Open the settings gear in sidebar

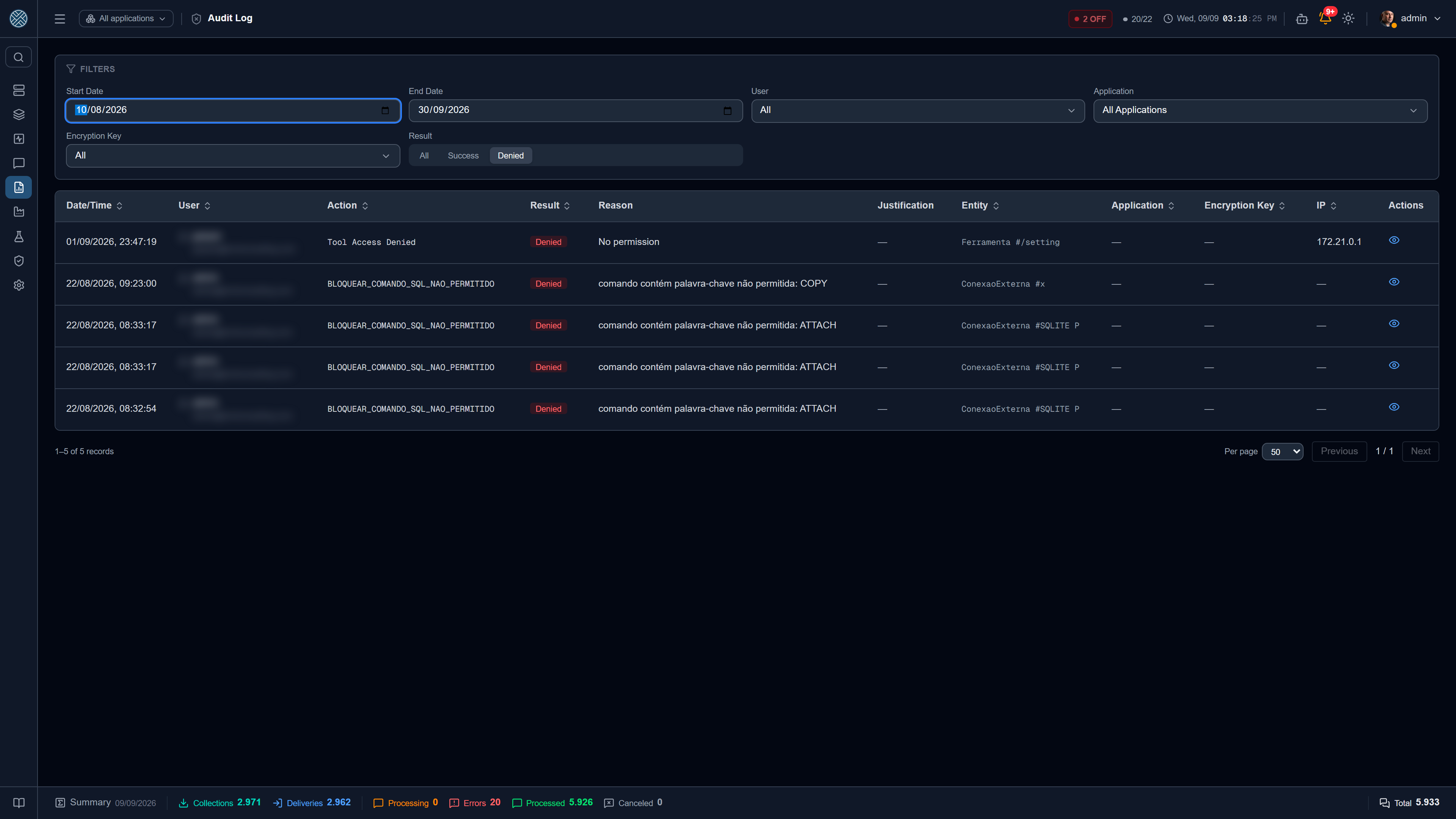[x=19, y=286]
